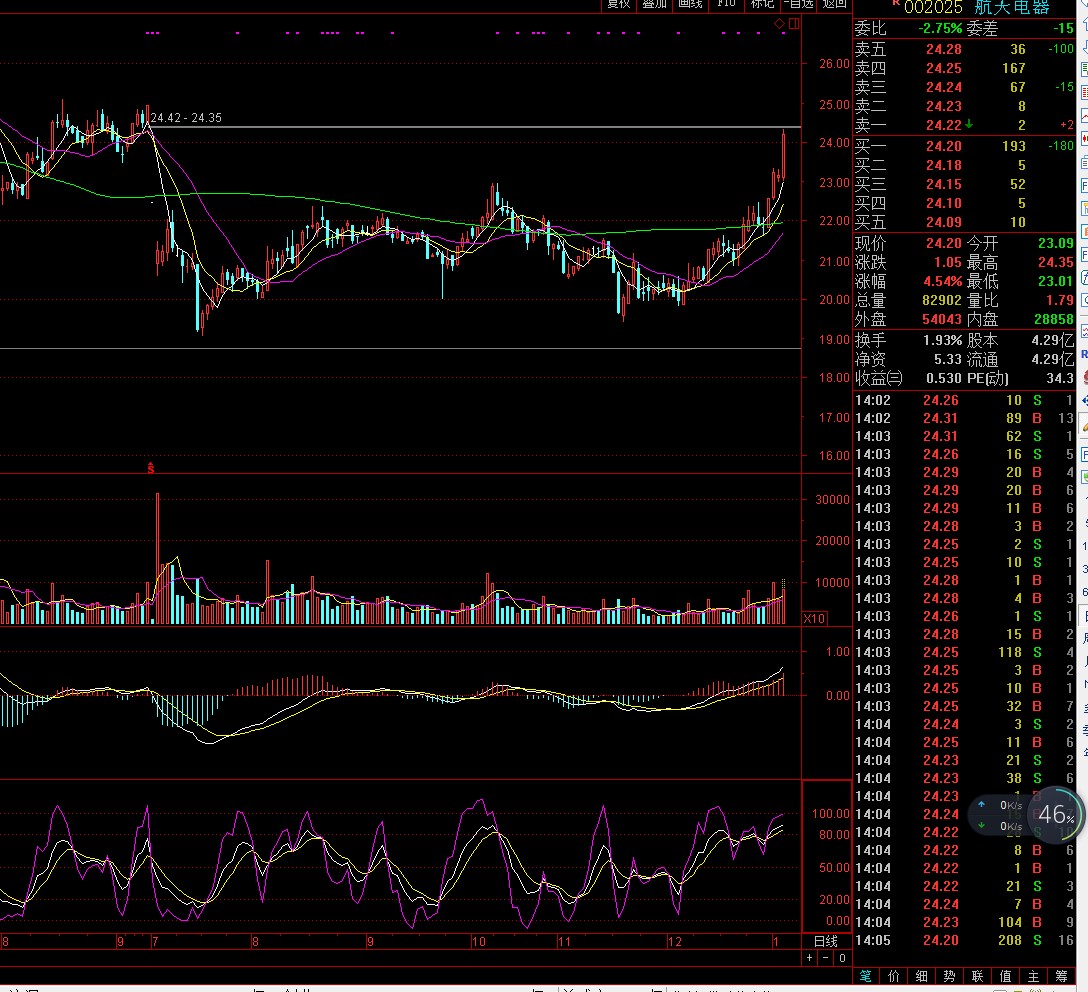This screenshot has height=992, width=1088.
Task: Click the 0 reset button under 日线
Action: 842,958
